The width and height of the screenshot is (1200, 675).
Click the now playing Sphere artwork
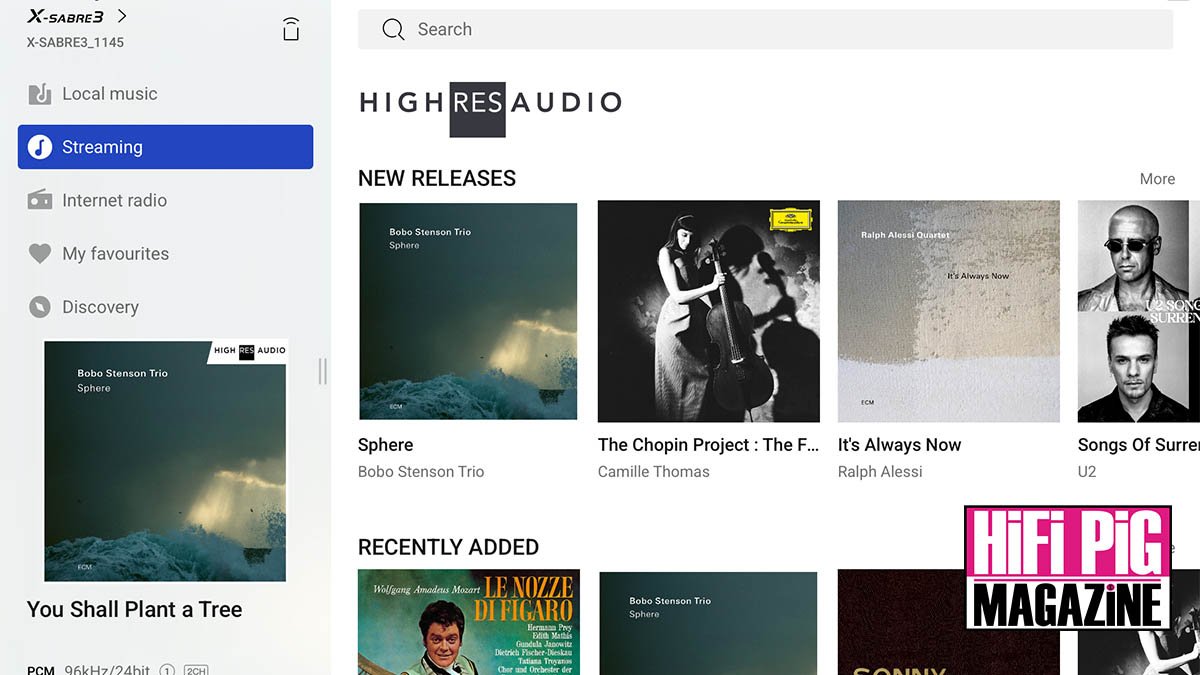tap(165, 461)
